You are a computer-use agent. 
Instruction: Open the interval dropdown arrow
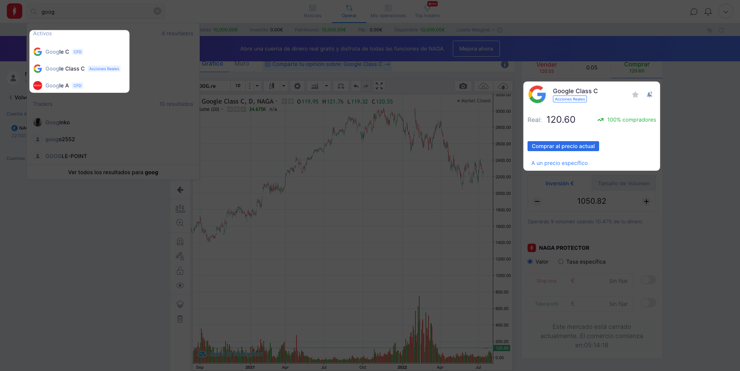(x=257, y=86)
